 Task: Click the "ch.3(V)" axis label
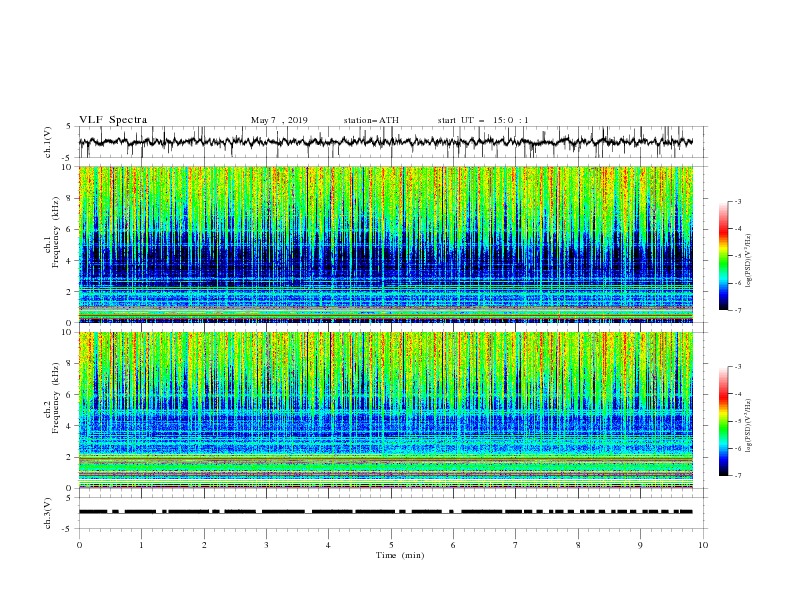(x=48, y=513)
